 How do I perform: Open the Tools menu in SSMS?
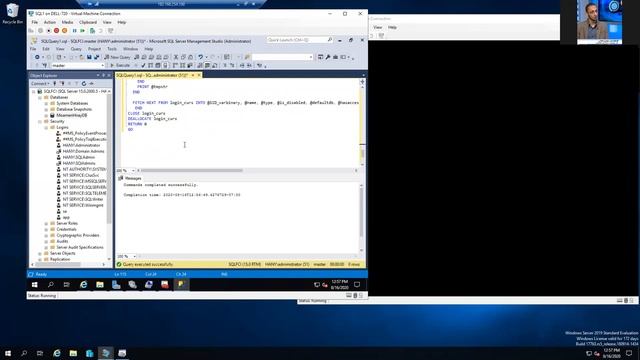(112, 49)
